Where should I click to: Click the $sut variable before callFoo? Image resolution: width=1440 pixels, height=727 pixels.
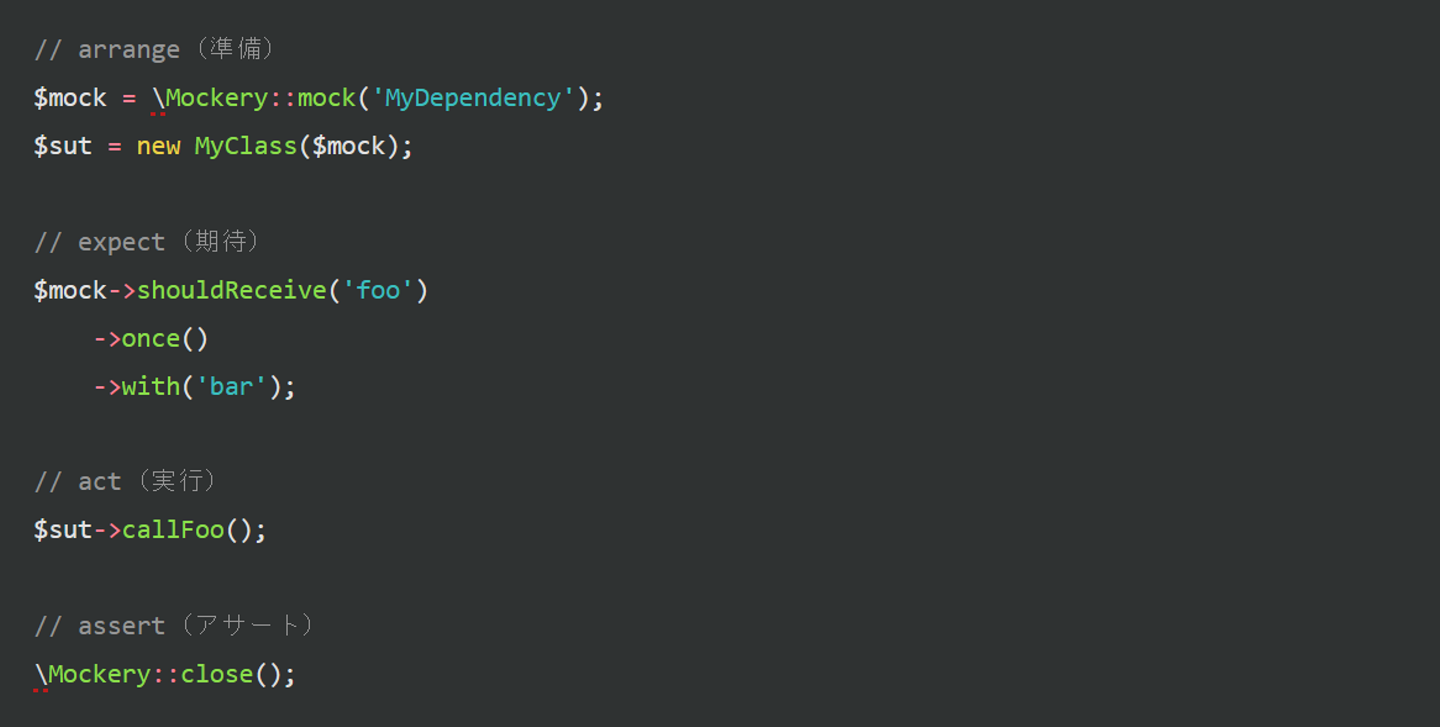pos(63,529)
